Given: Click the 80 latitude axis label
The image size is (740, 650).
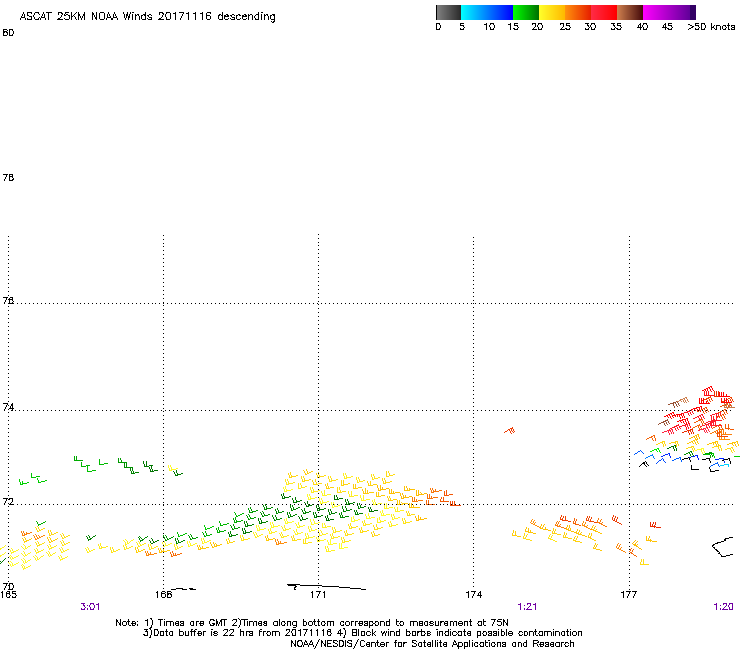Looking at the screenshot, I should click(8, 33).
